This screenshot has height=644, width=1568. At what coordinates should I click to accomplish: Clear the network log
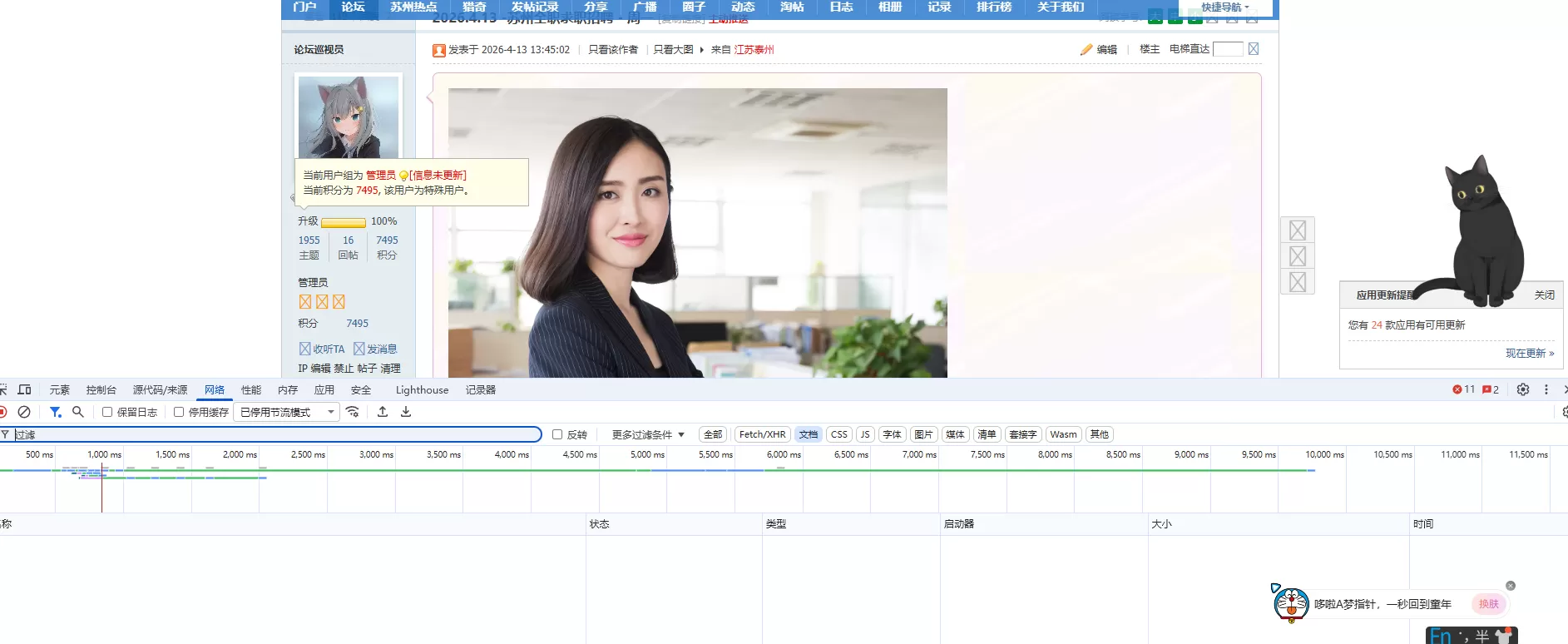point(24,412)
